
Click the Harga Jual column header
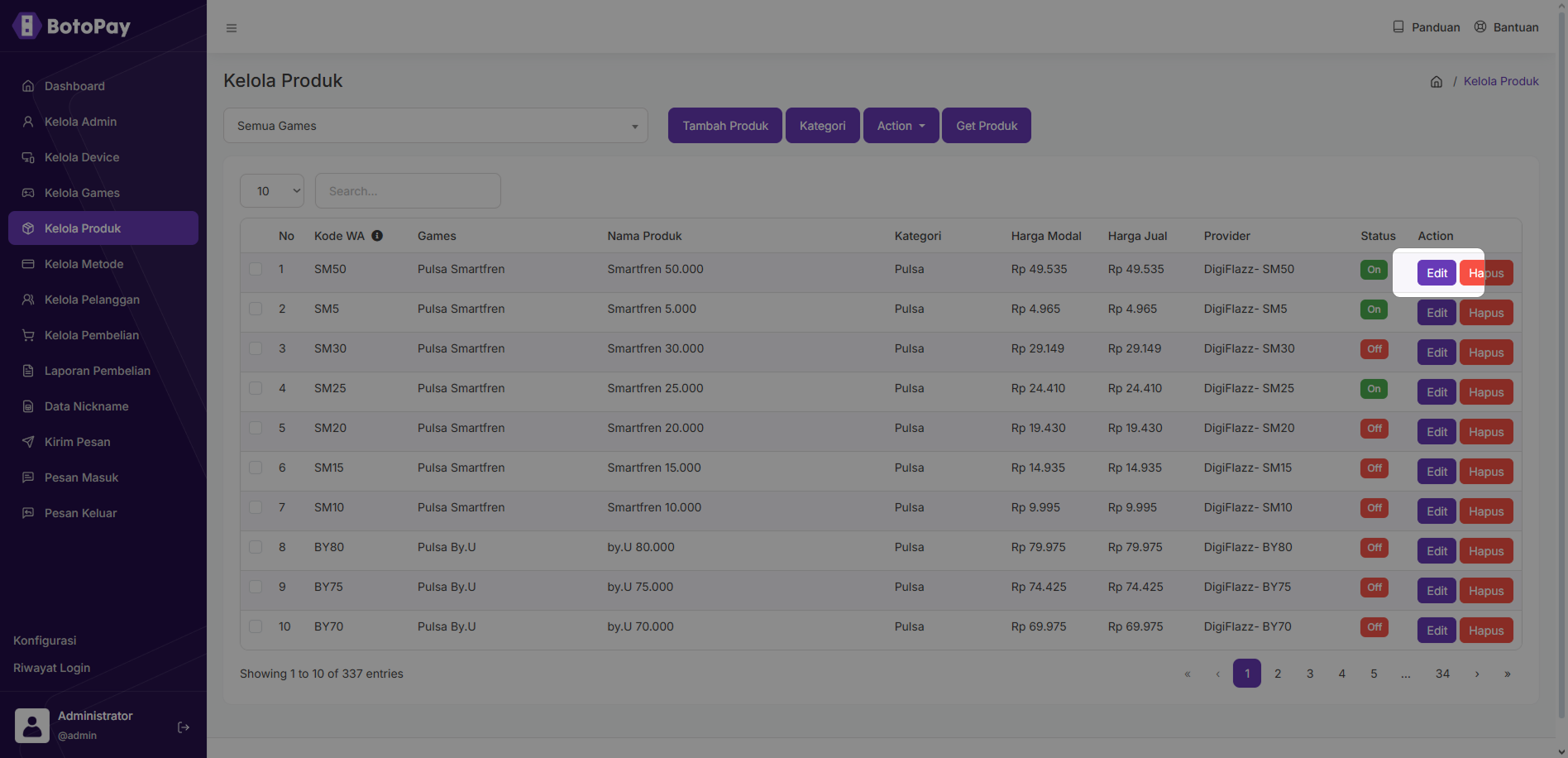coord(1137,236)
